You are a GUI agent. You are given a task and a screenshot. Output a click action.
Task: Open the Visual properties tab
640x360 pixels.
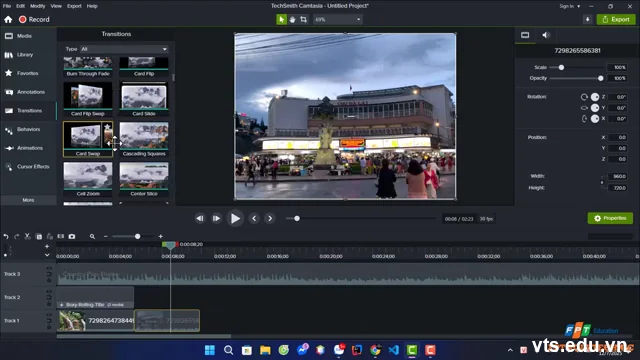click(x=525, y=35)
